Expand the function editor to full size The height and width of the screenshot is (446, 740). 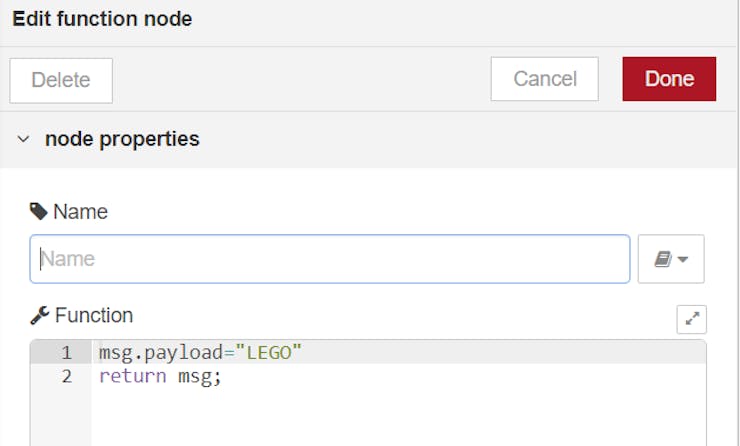click(x=691, y=319)
